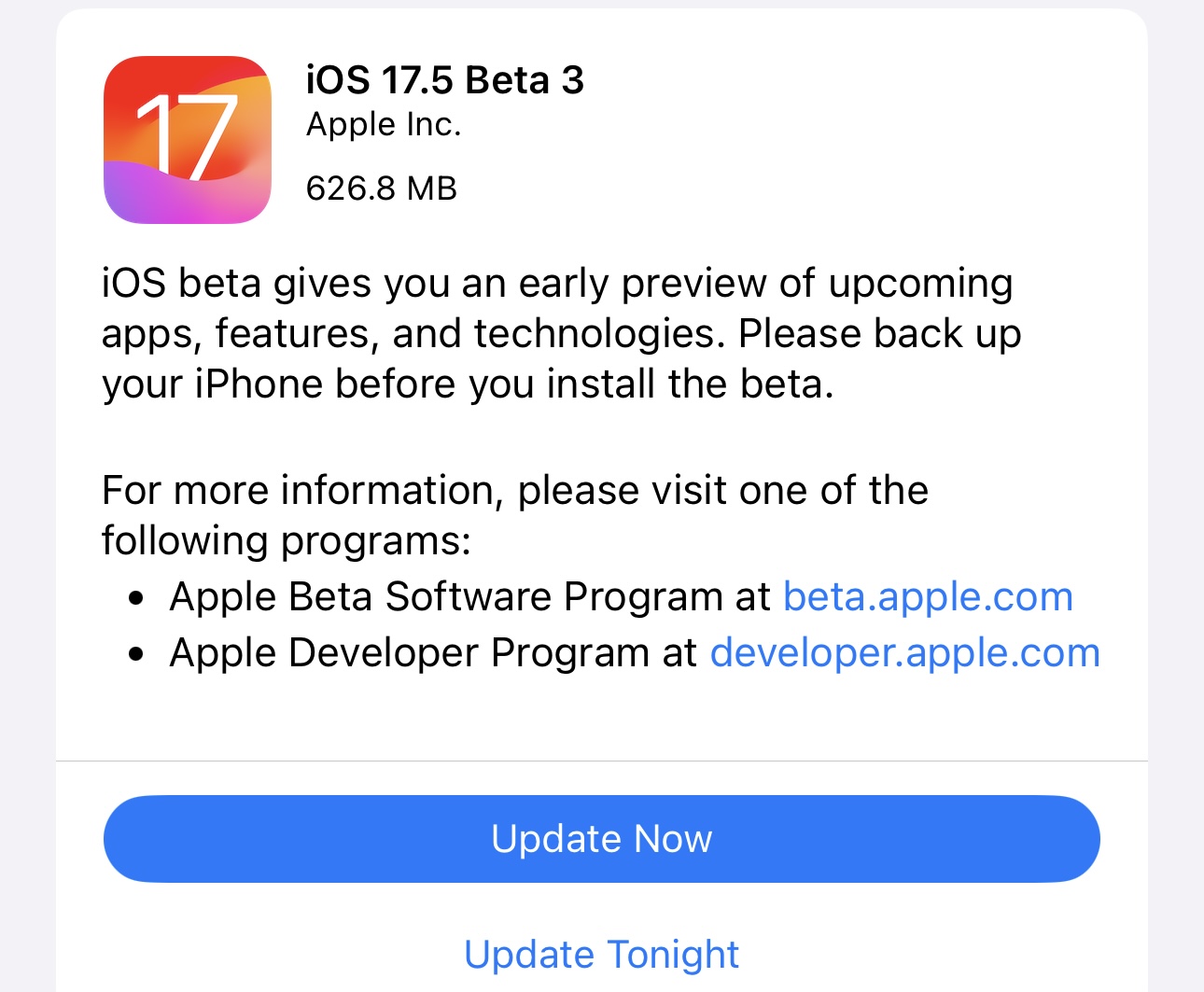Click the "iOS beta gives you" description line

point(556,284)
